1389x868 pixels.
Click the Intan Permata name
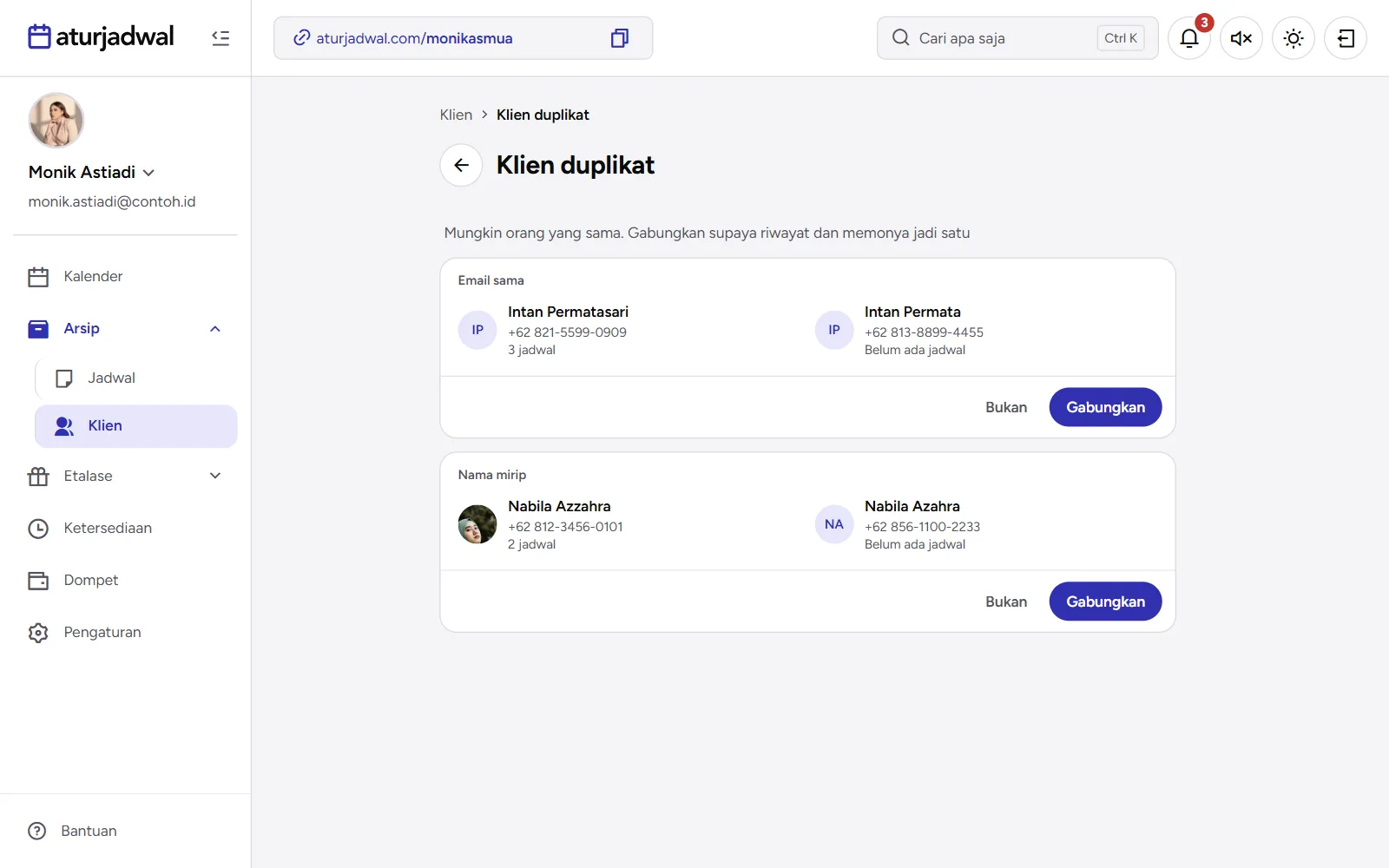pyautogui.click(x=912, y=312)
